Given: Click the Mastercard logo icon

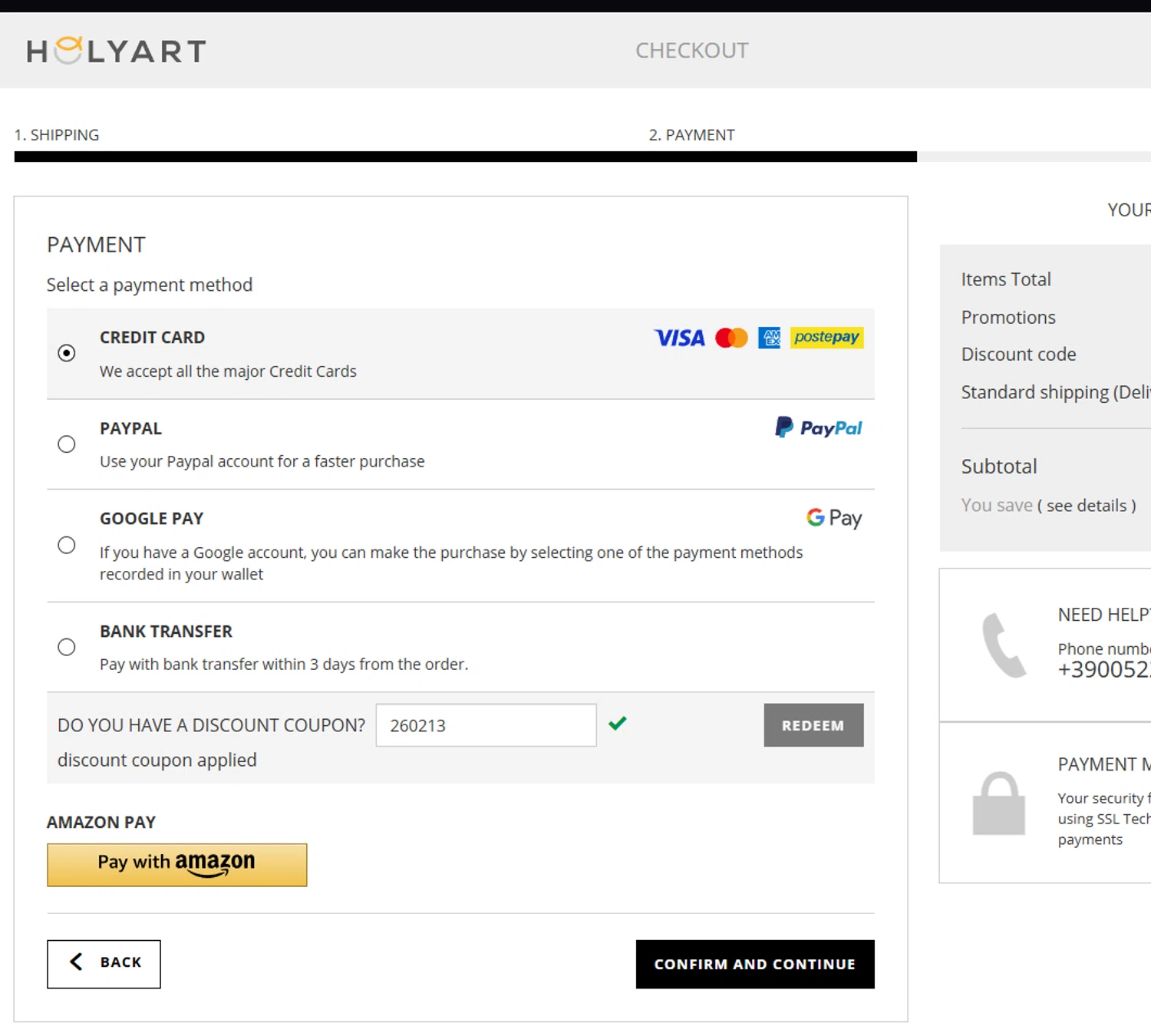Looking at the screenshot, I should tap(731, 338).
